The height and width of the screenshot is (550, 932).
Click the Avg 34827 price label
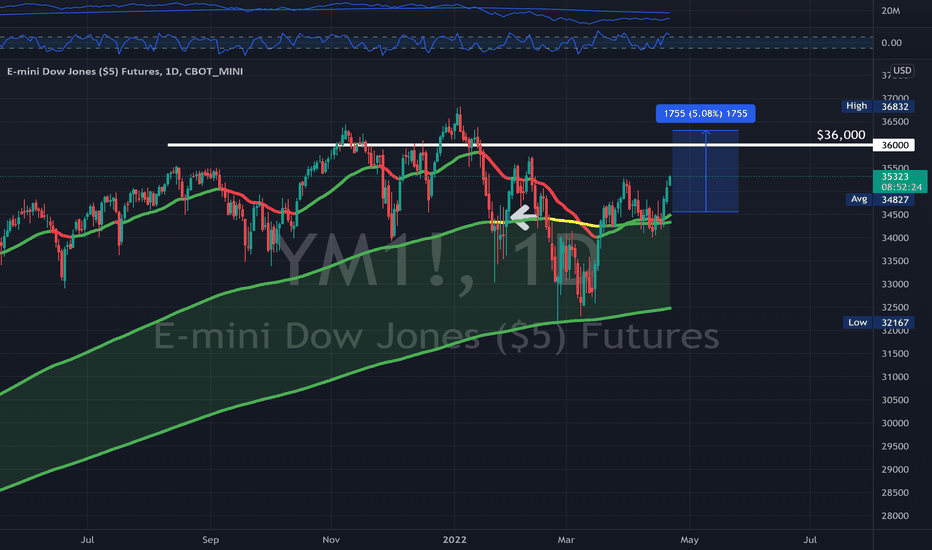880,199
